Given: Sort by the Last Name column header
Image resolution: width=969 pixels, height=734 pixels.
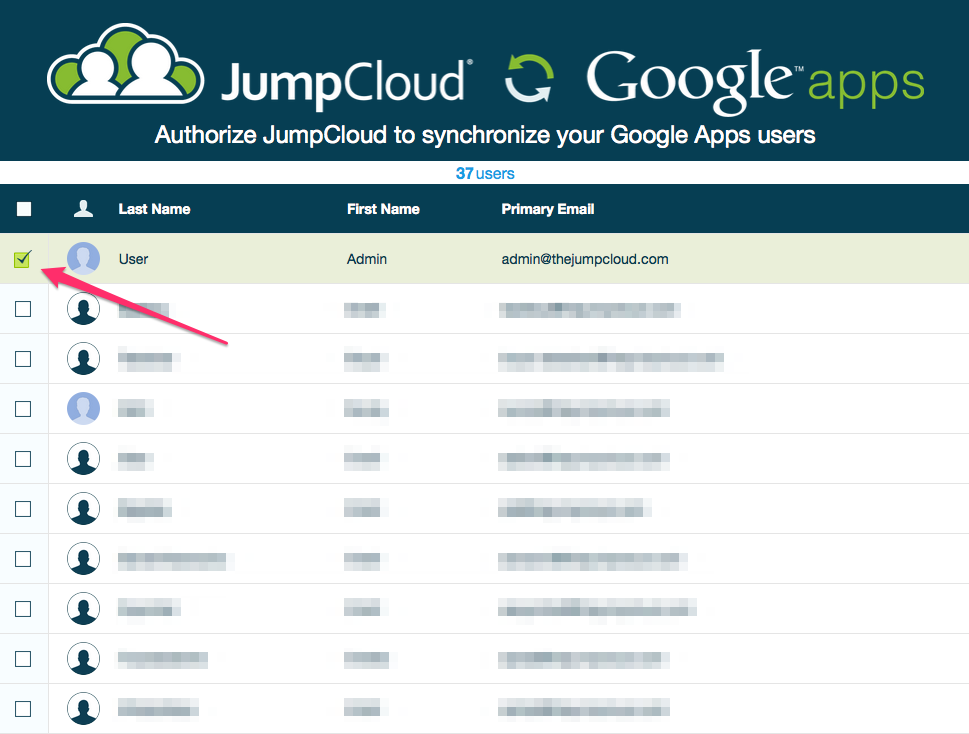Looking at the screenshot, I should pyautogui.click(x=154, y=209).
